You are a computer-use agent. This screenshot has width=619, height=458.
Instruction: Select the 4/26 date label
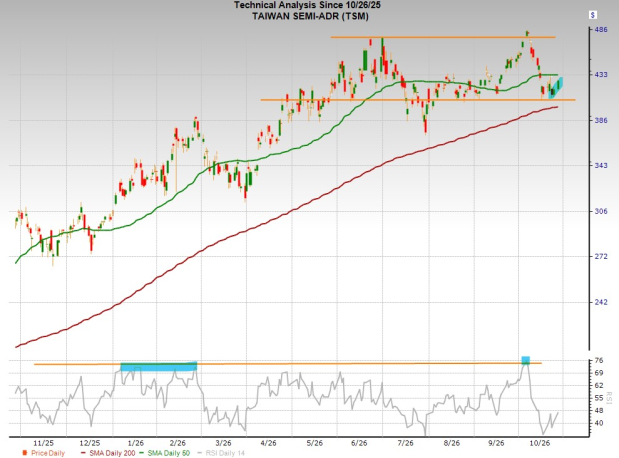269,443
